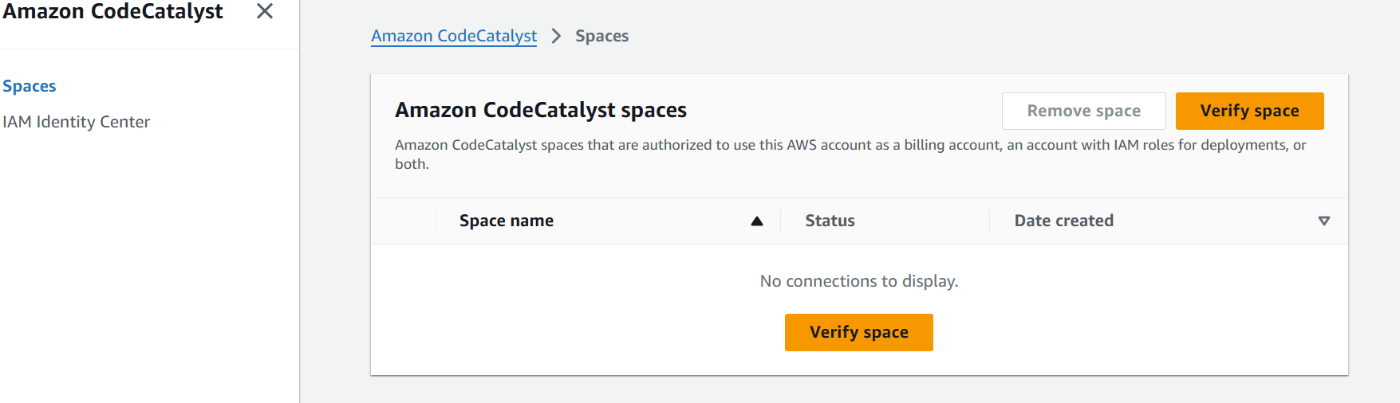Click the descending sort triangle beside Date created
The image size is (1400, 403).
point(1324,221)
